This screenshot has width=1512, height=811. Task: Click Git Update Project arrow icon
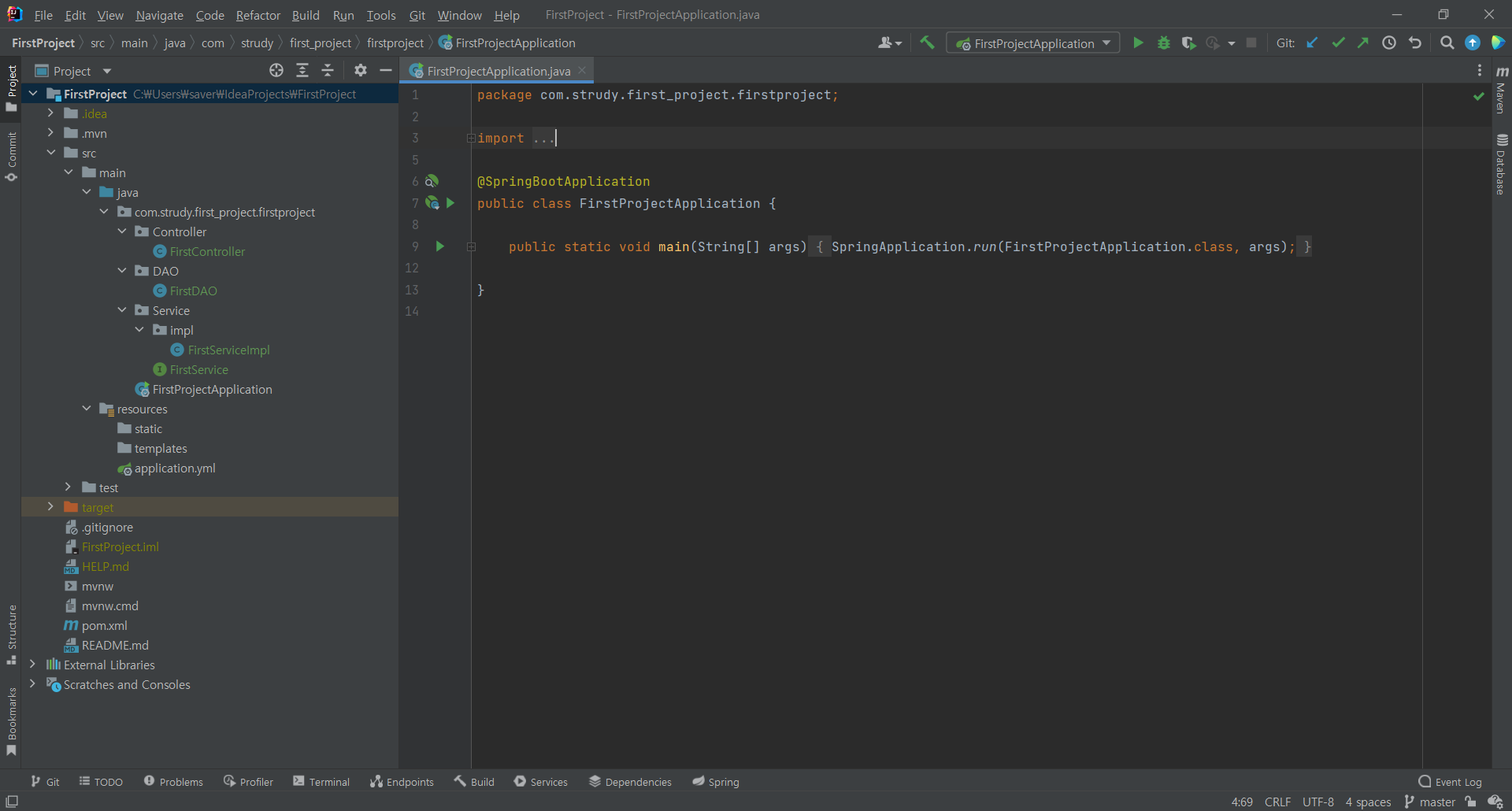click(1312, 43)
